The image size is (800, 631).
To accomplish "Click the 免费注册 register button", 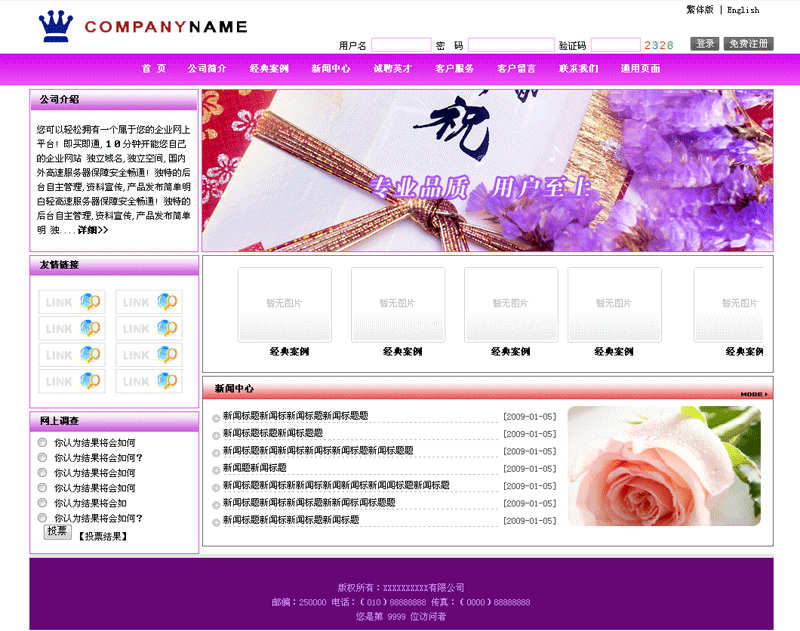I will point(748,44).
